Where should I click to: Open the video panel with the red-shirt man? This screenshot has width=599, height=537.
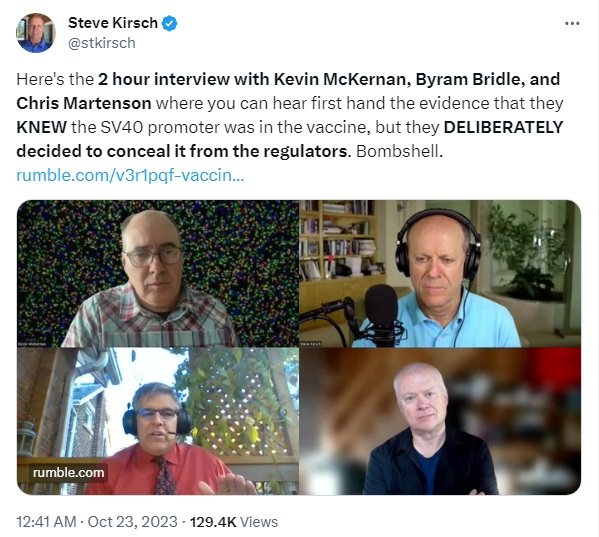158,421
